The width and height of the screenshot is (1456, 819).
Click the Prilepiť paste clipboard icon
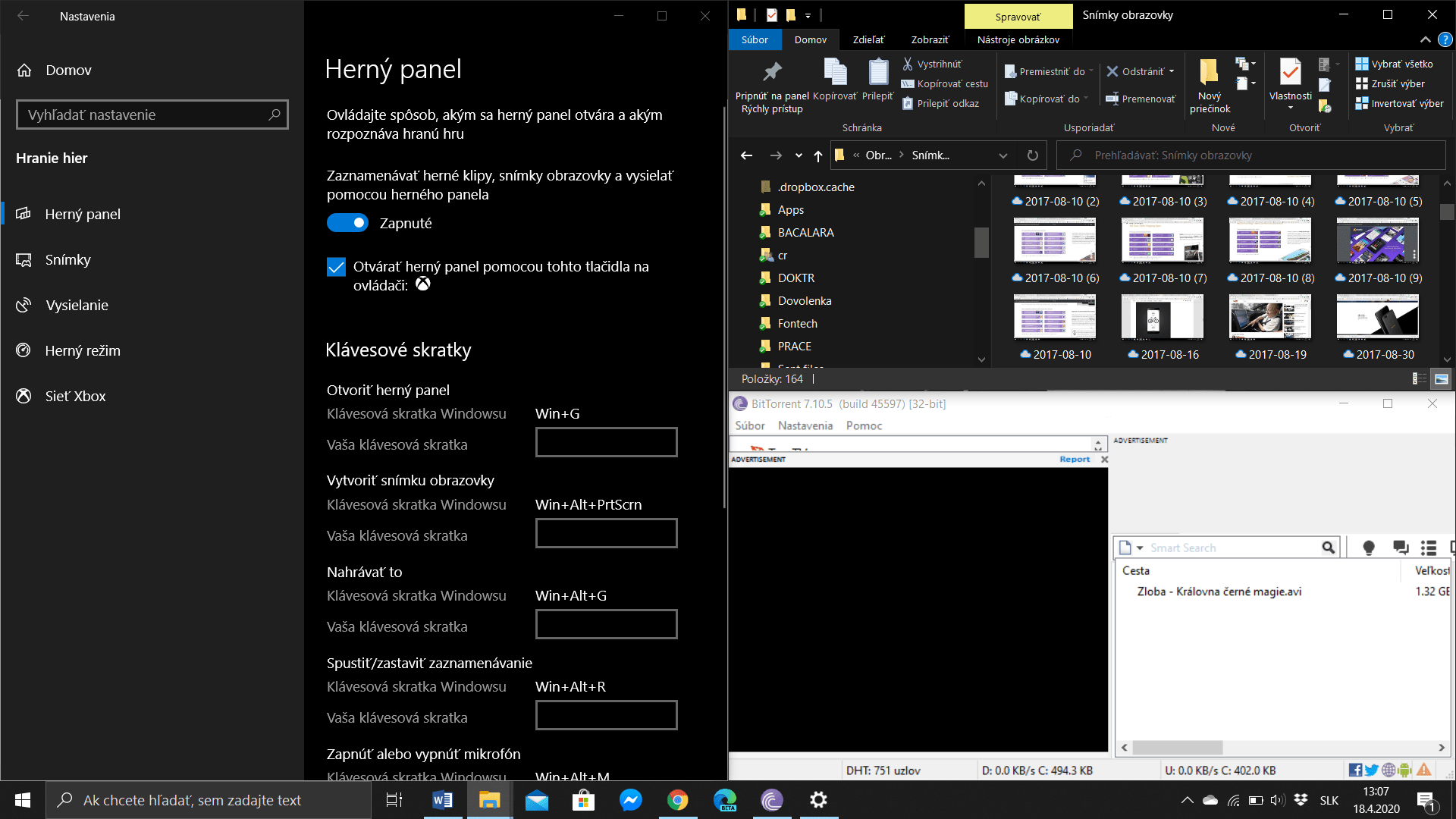878,71
